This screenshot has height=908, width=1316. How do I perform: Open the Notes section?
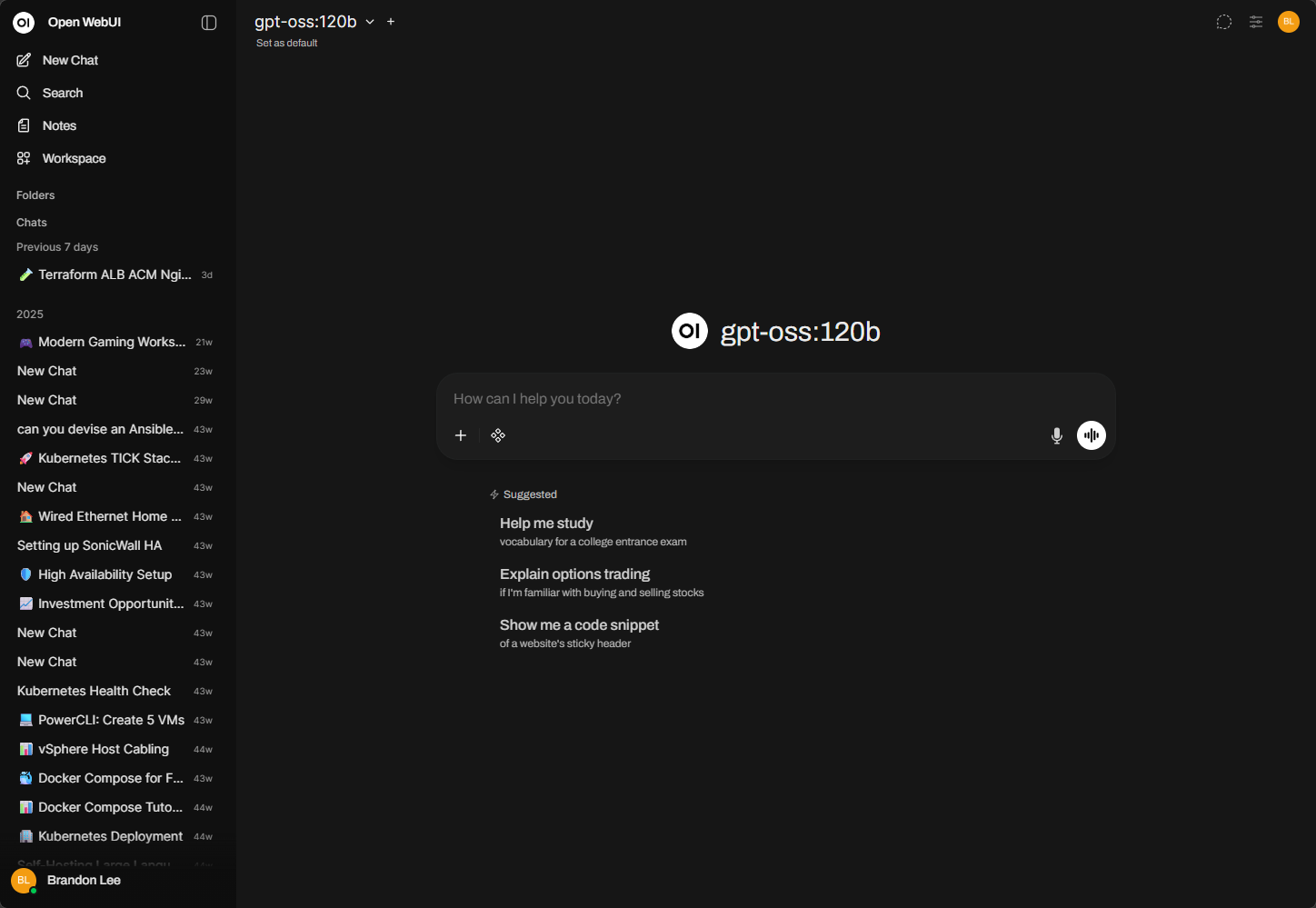tap(59, 125)
